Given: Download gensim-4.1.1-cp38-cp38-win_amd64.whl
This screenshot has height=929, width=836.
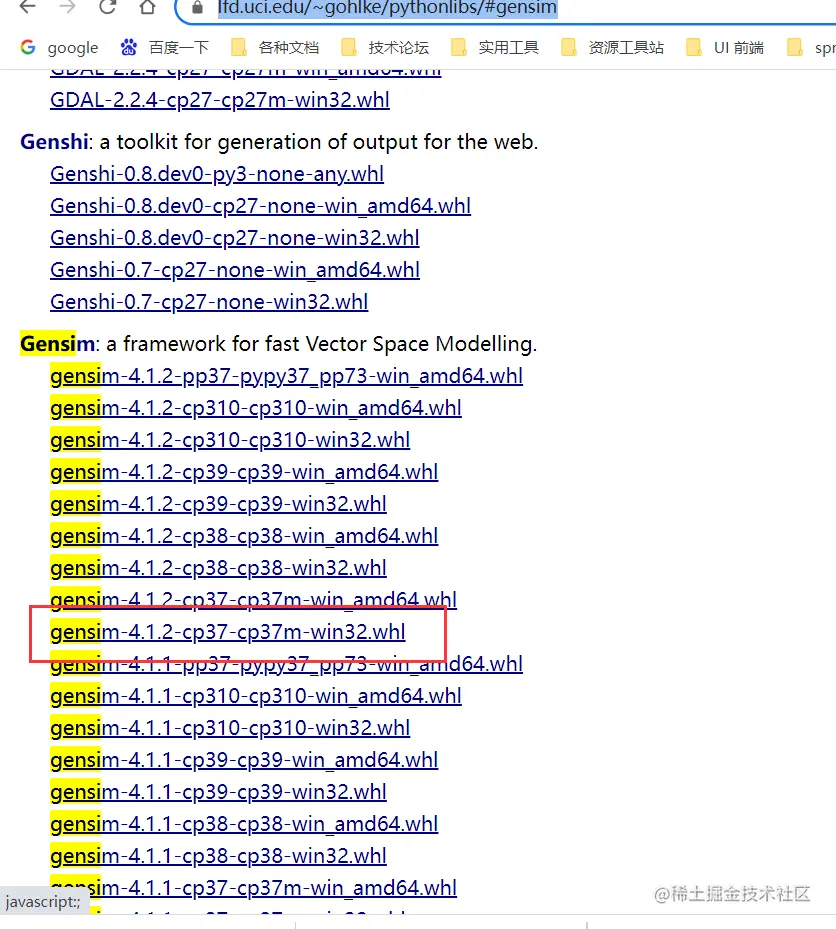Looking at the screenshot, I should (x=244, y=824).
